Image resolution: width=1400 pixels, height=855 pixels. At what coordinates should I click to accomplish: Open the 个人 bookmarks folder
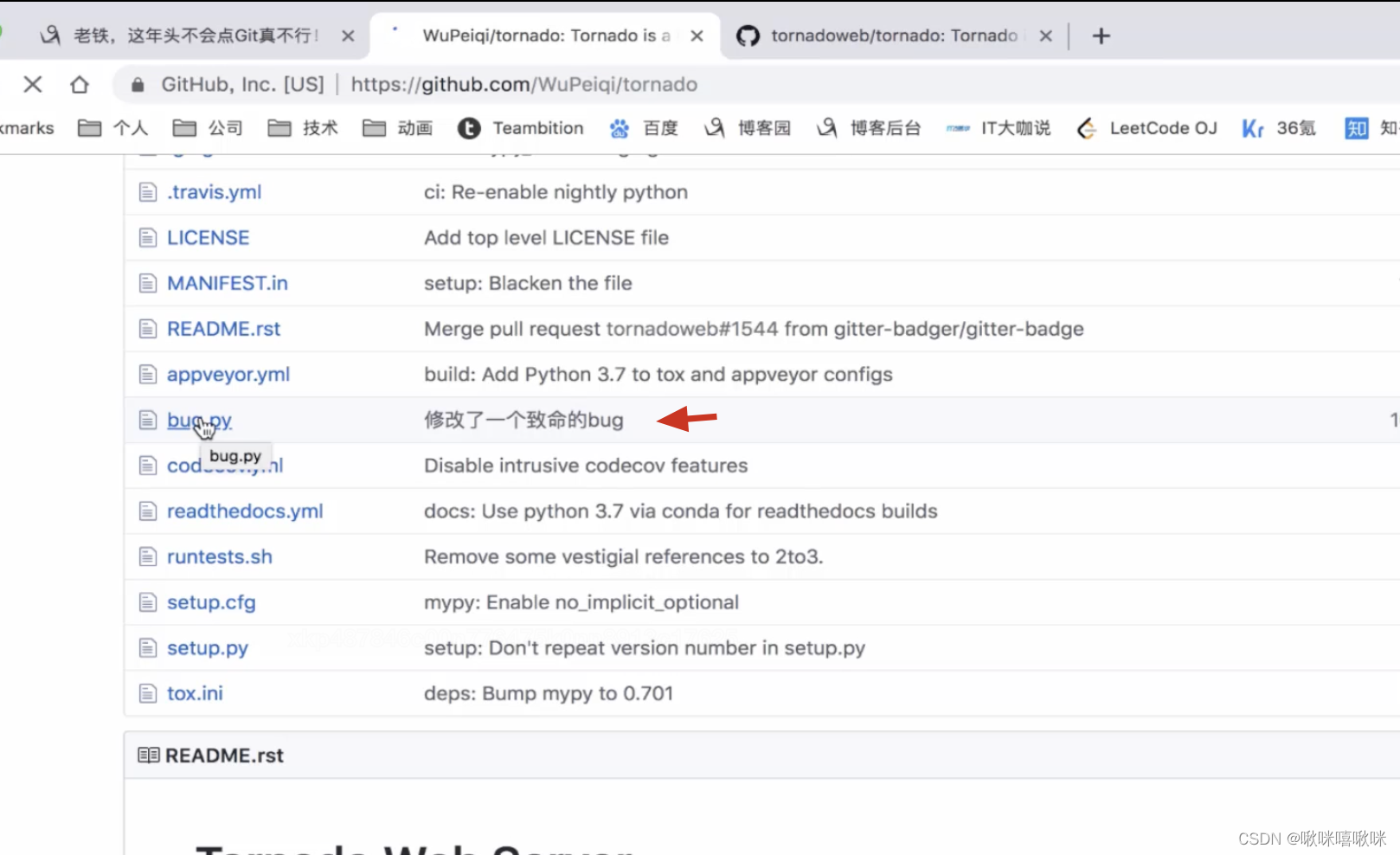click(x=112, y=128)
